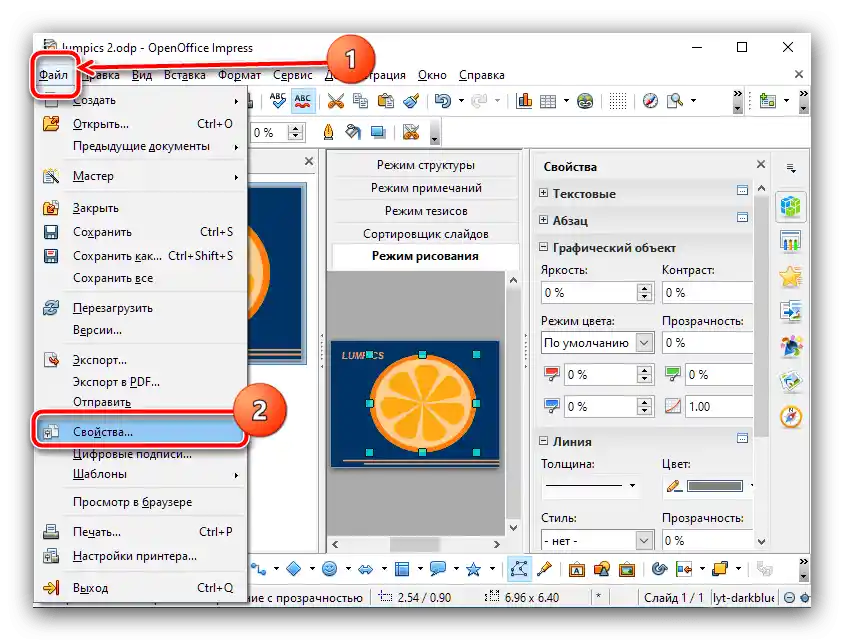844x641 pixels.
Task: Open the Шаблоны submenu
Action: point(140,474)
